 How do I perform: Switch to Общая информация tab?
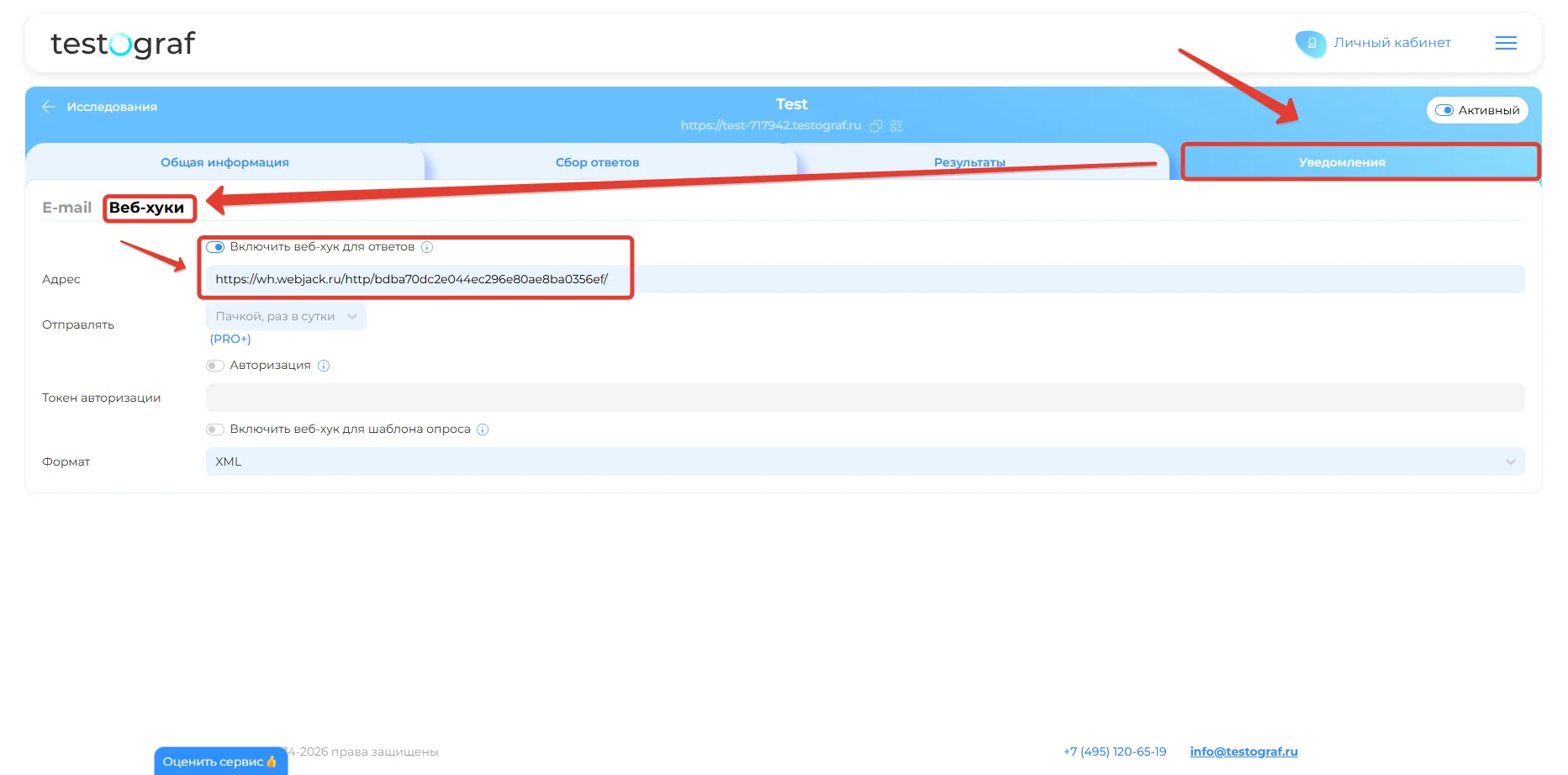[224, 162]
